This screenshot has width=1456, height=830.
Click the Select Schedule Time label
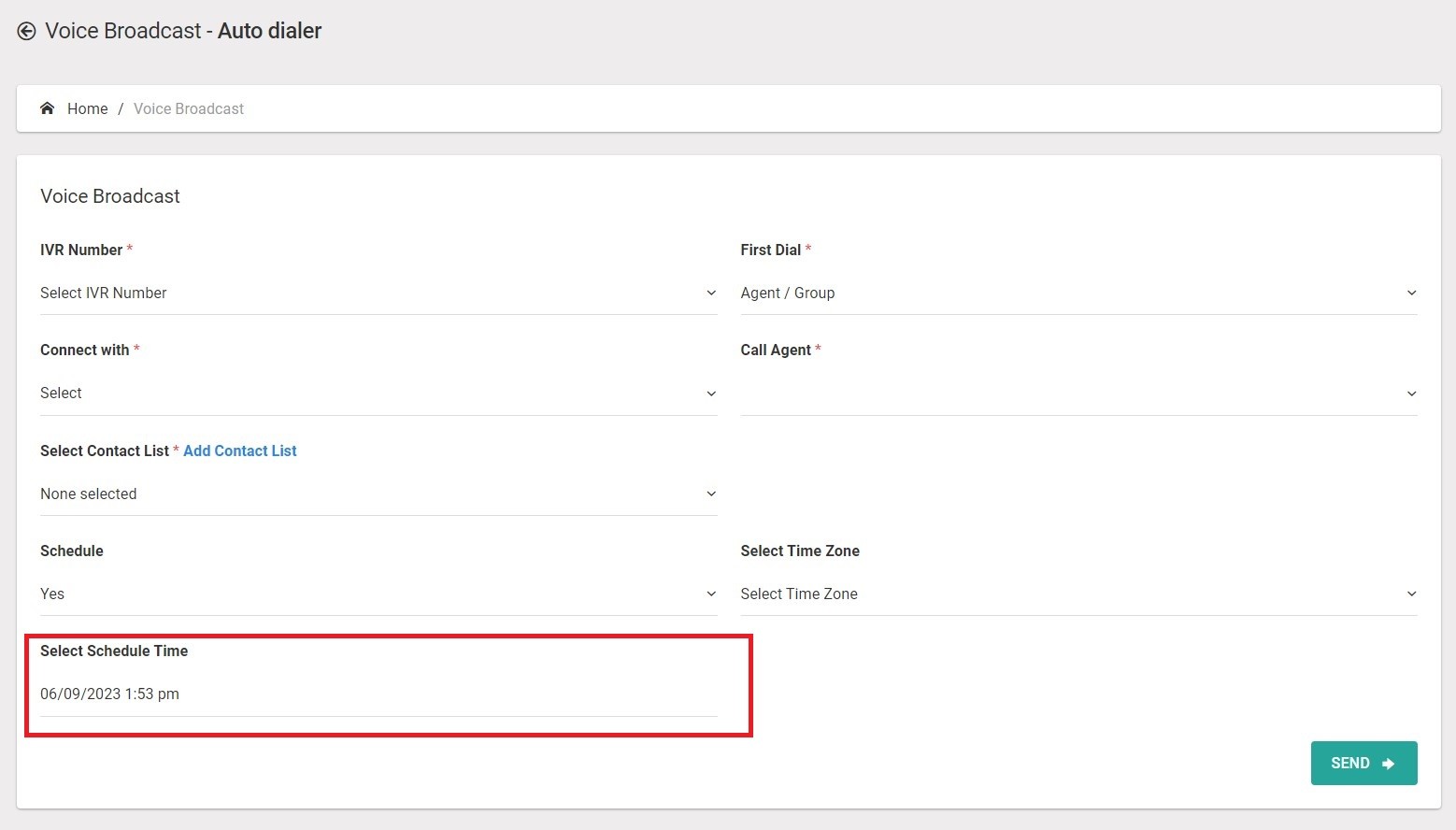pos(114,651)
